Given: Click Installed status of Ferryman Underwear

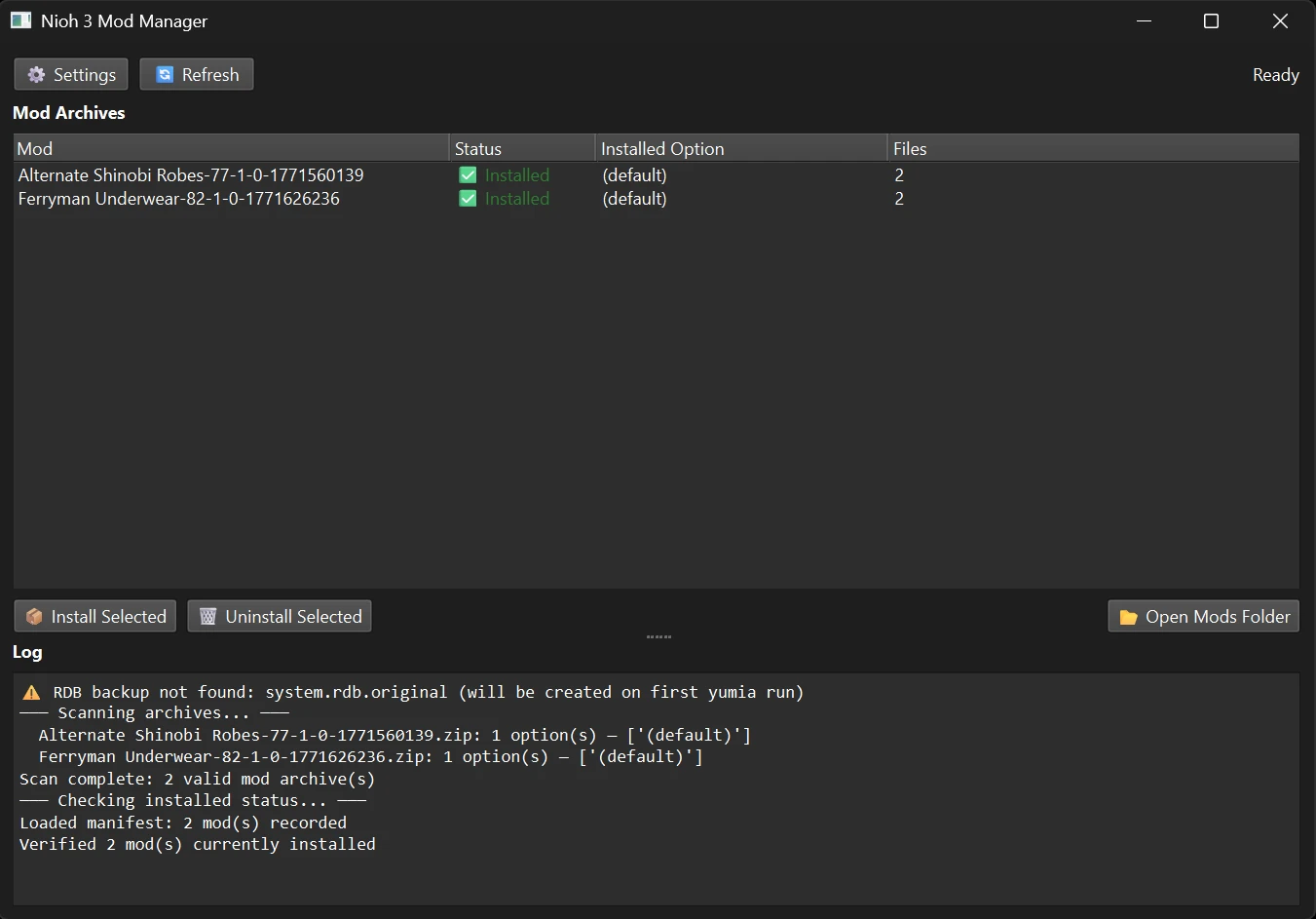Looking at the screenshot, I should click(517, 199).
